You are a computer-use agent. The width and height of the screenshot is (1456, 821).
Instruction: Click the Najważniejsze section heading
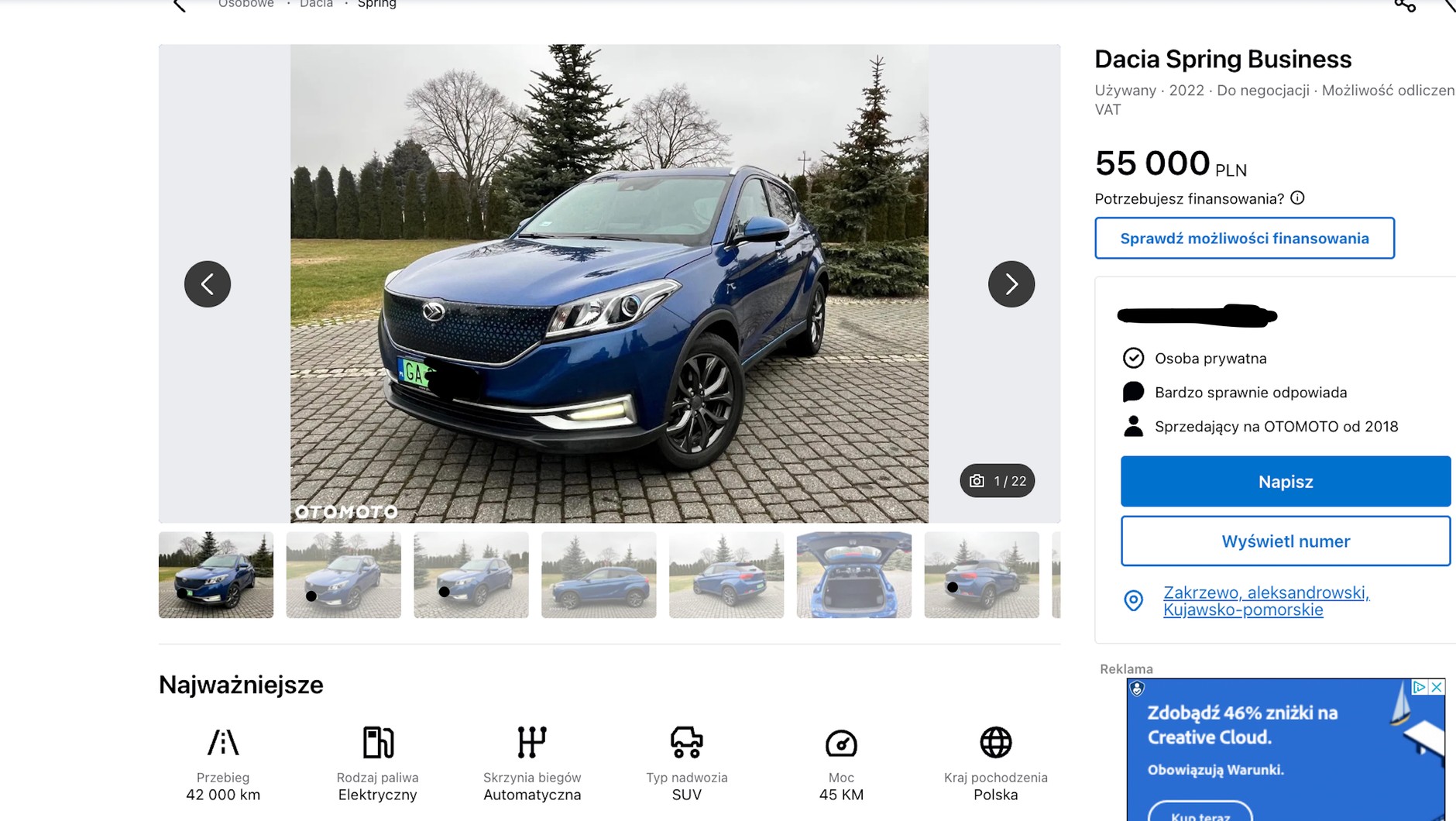(x=241, y=685)
